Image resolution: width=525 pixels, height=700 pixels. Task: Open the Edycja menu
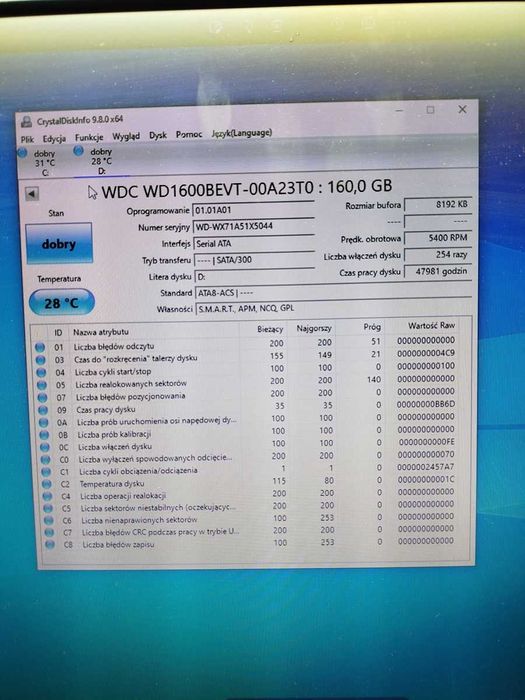(54, 138)
